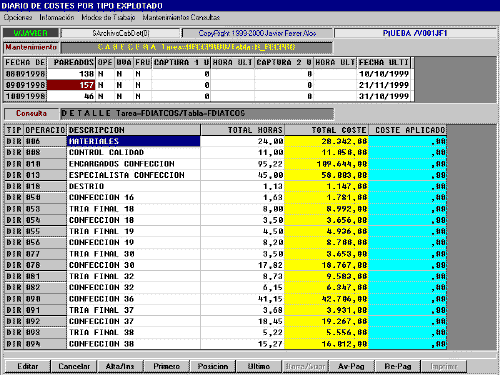Click total horas value 95,22
The width and height of the screenshot is (500, 375).
tap(242, 164)
